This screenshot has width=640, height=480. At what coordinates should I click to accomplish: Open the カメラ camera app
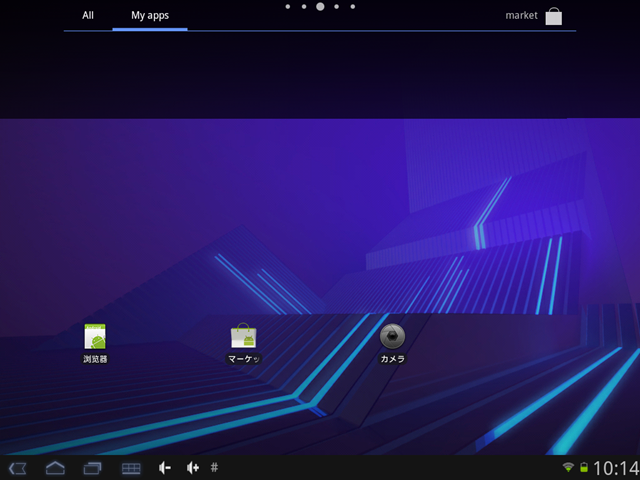(392, 343)
